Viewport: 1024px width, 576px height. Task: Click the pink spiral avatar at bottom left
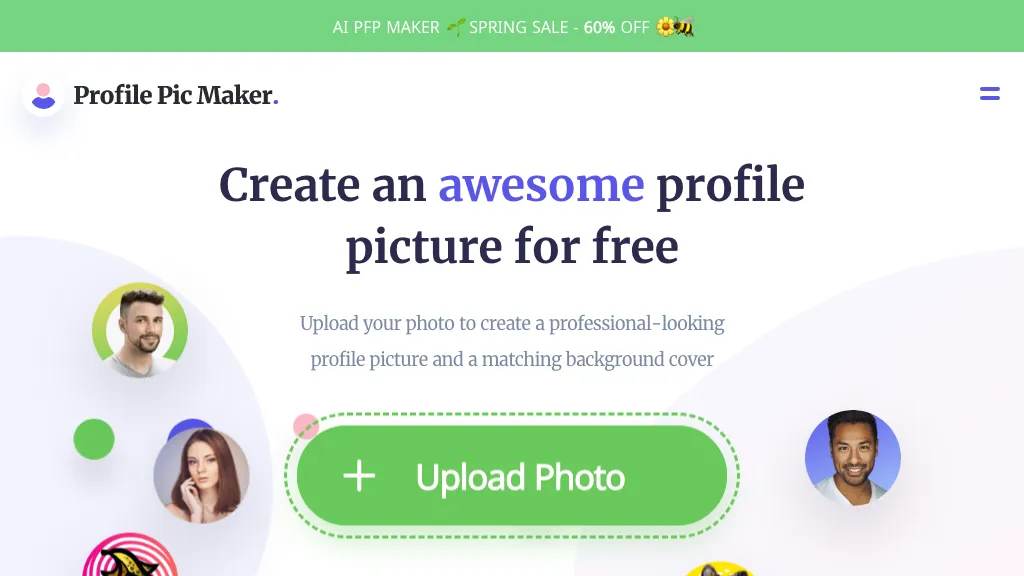[130, 555]
